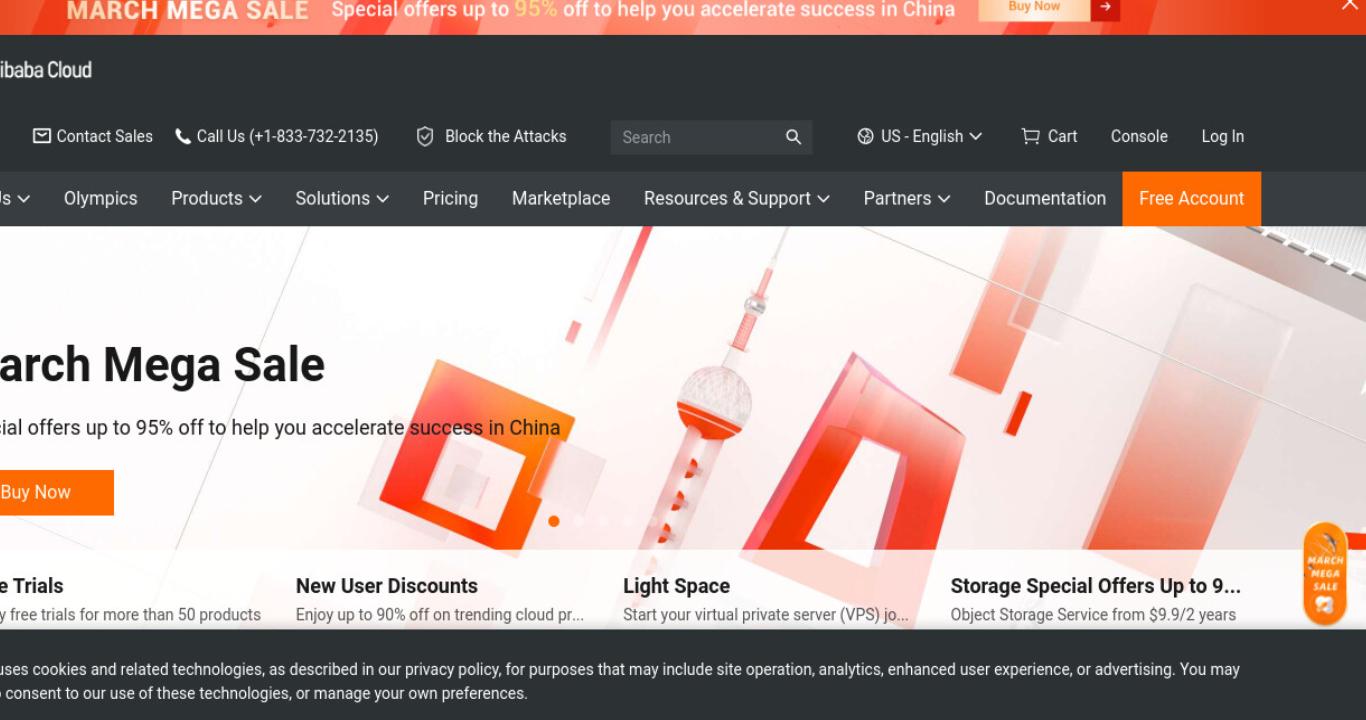Go to the Pricing page
Image resolution: width=1366 pixels, height=720 pixels.
(x=450, y=198)
